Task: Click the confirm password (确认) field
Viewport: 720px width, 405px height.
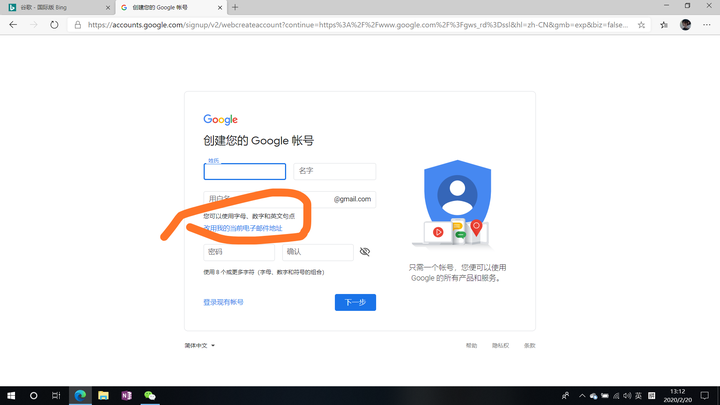Action: (x=318, y=252)
